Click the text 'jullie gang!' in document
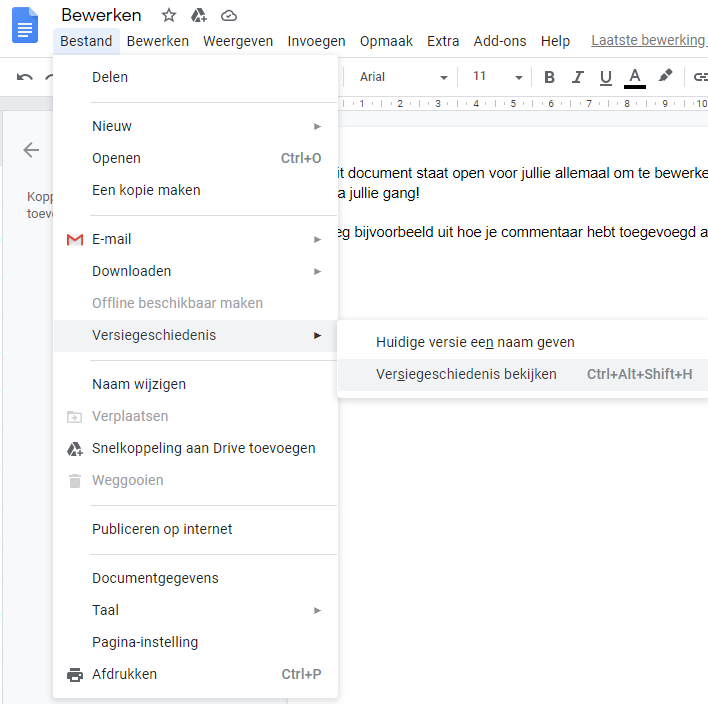The width and height of the screenshot is (708, 704). tap(383, 193)
